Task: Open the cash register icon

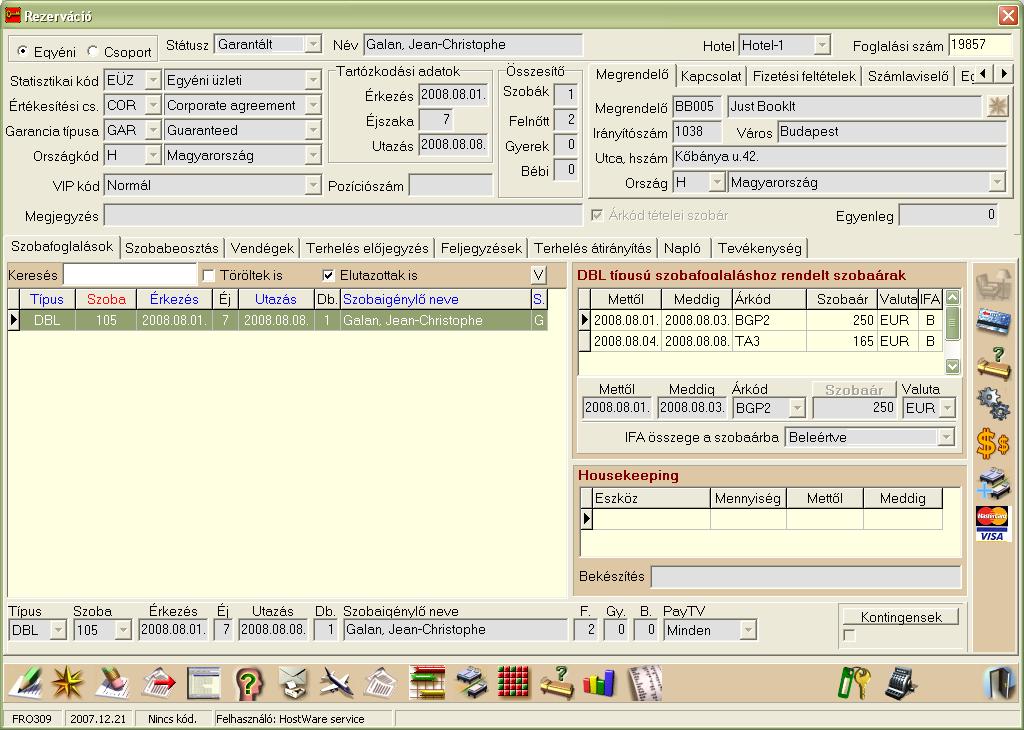Action: pos(901,684)
